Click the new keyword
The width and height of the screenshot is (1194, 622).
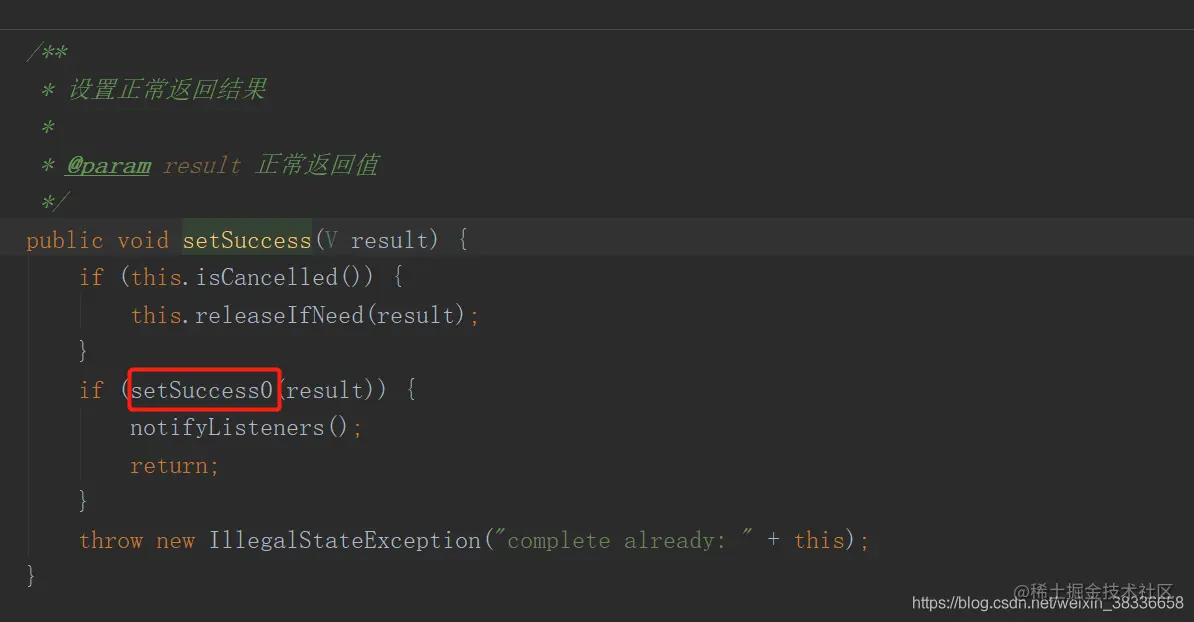pos(176,541)
